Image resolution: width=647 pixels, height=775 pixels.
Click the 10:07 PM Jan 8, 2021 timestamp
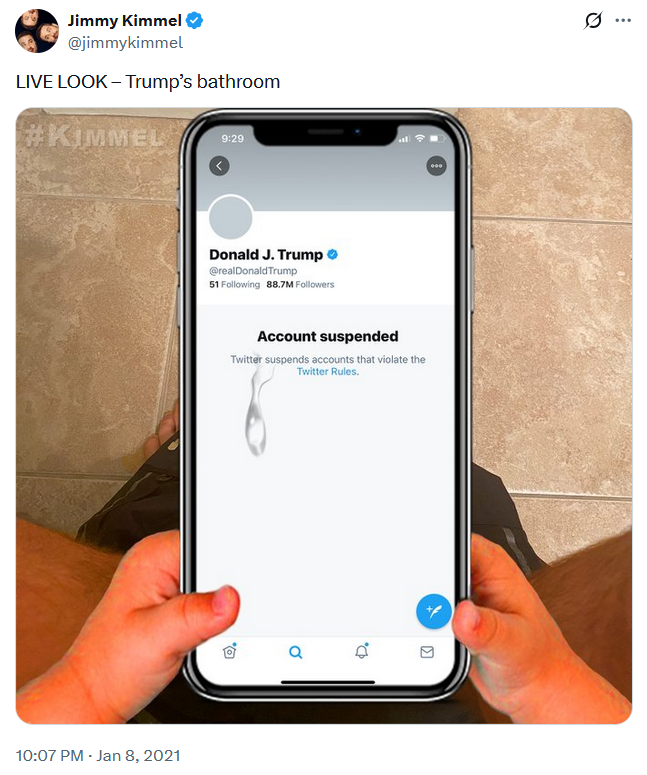tap(98, 756)
